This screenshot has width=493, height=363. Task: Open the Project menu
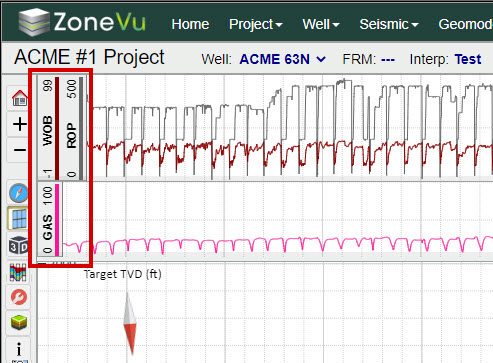(x=256, y=24)
